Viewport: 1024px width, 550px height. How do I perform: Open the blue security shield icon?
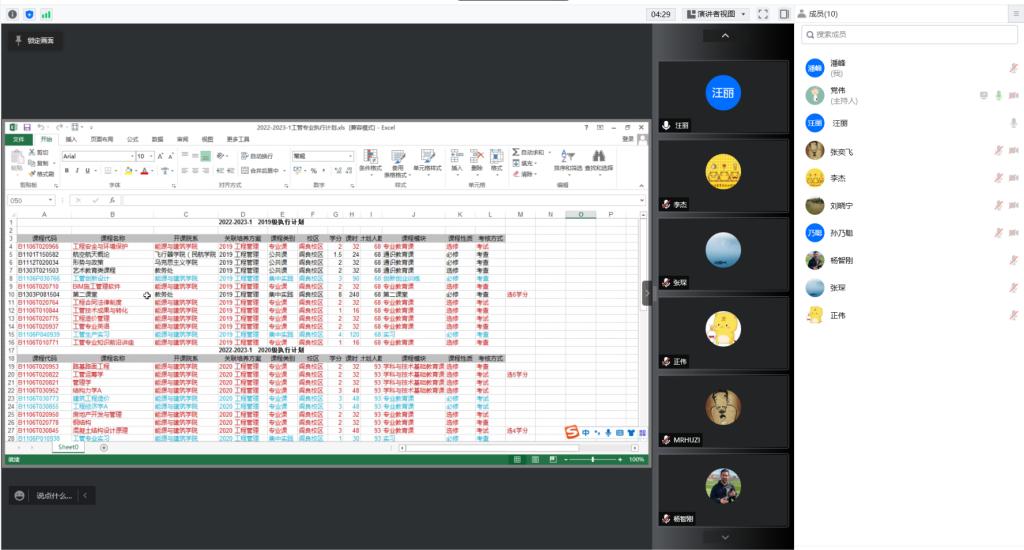(x=29, y=14)
